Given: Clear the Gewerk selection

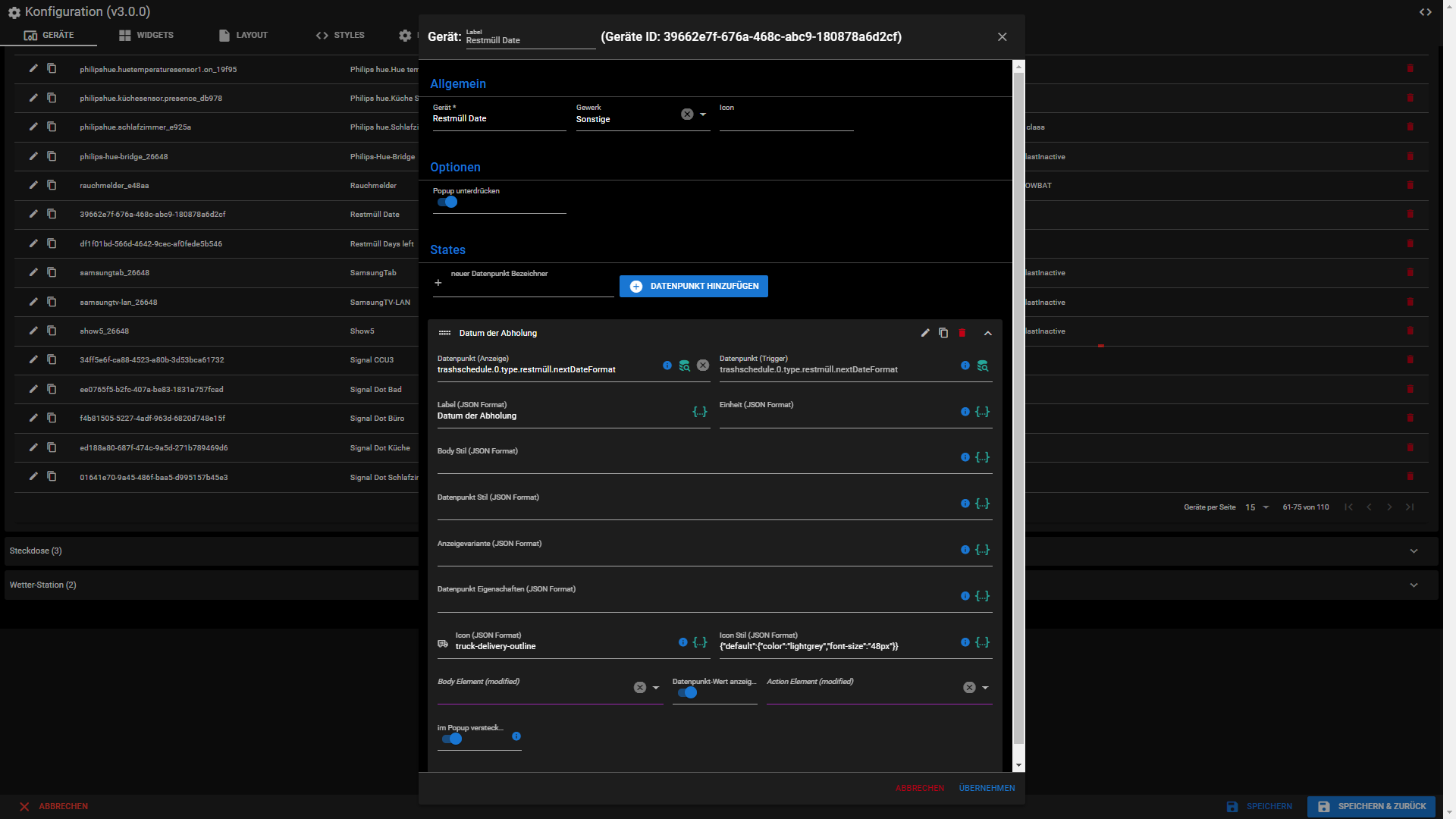Looking at the screenshot, I should [687, 115].
